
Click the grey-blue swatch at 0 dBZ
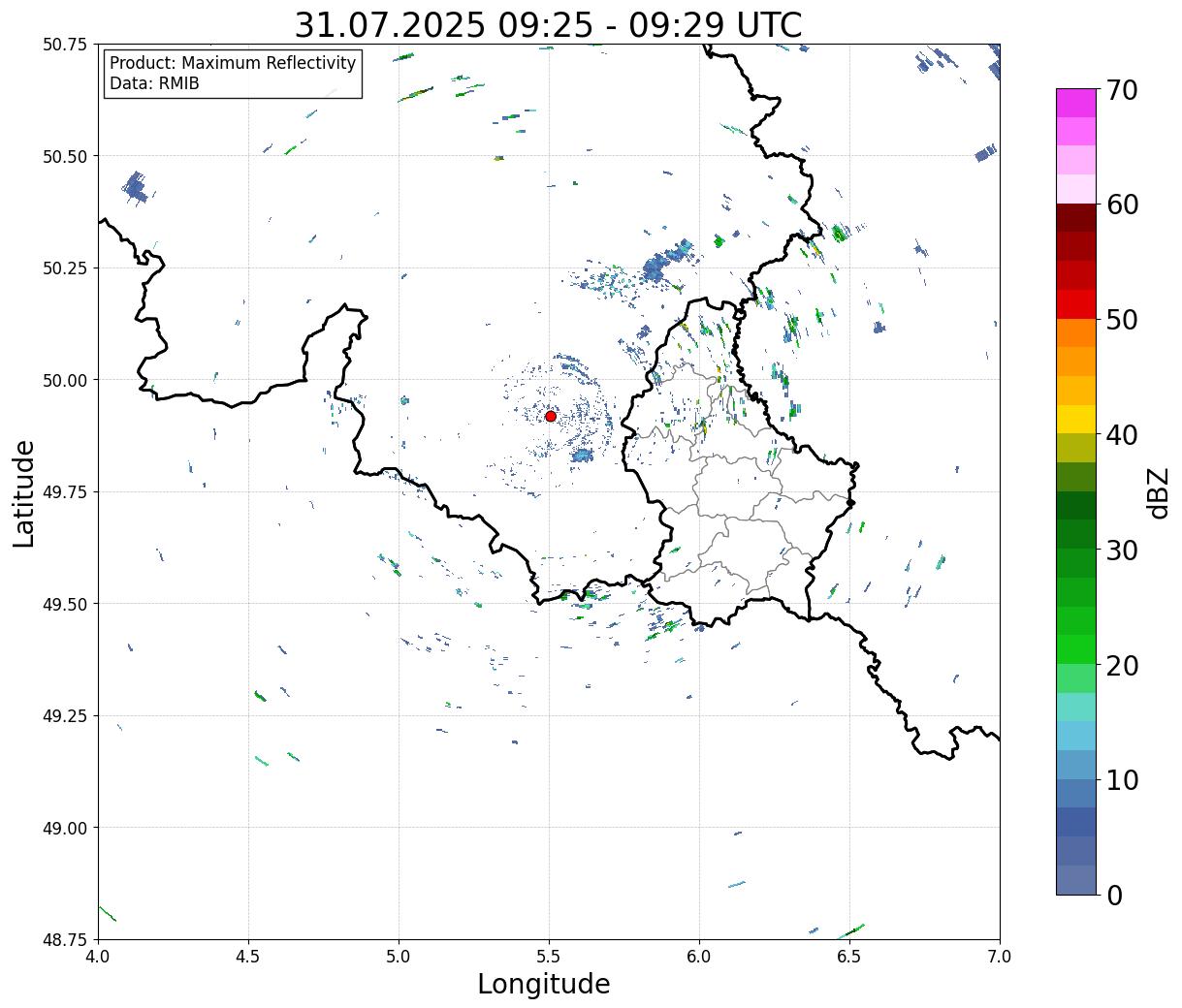click(x=1076, y=879)
